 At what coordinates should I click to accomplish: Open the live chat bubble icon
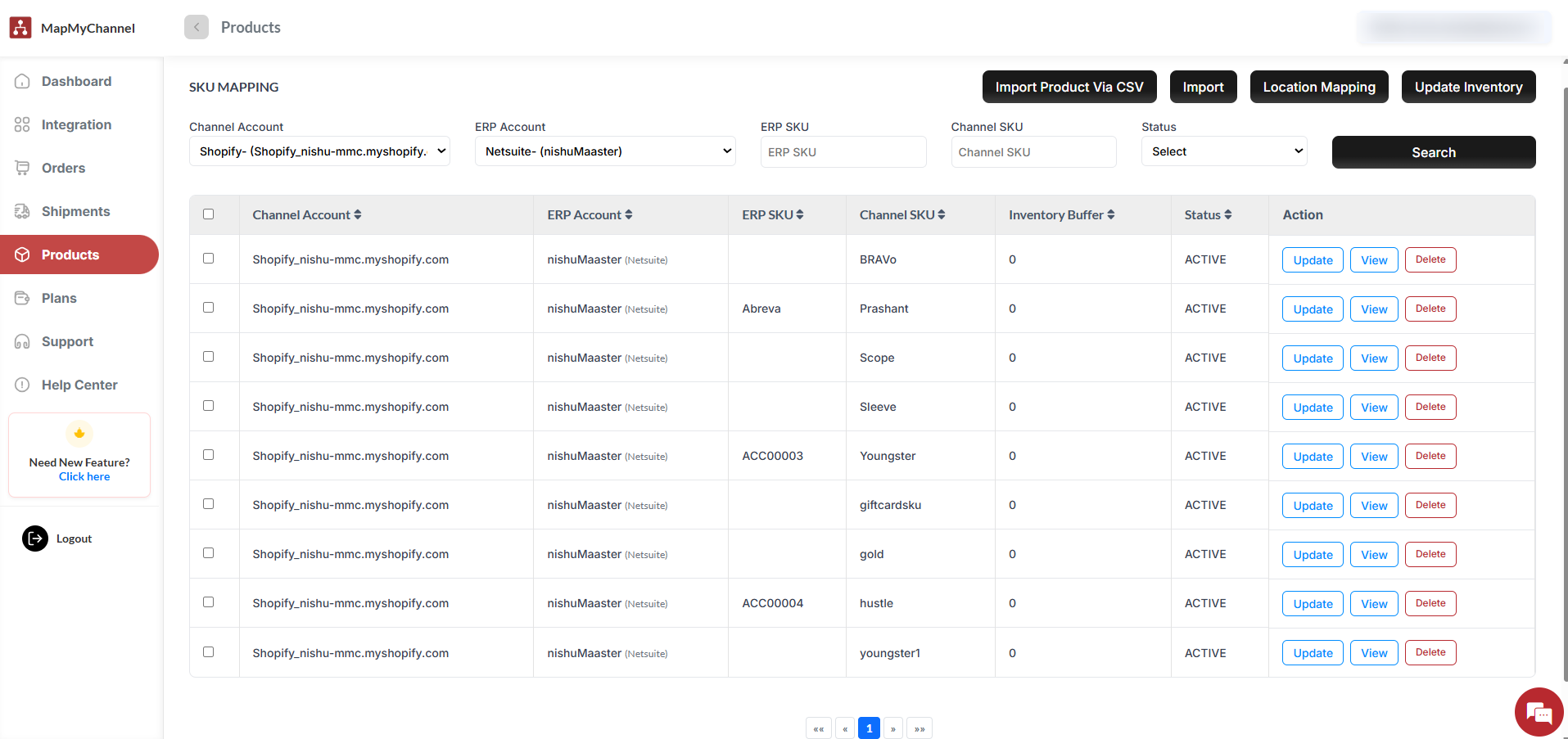(x=1539, y=712)
